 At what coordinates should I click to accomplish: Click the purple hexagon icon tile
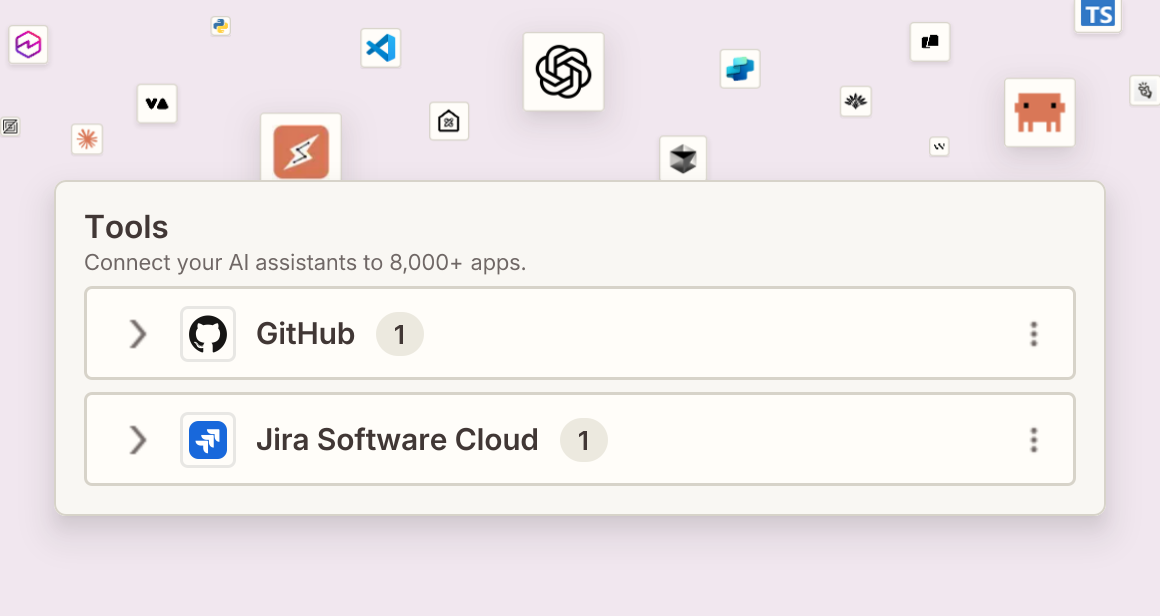tap(28, 44)
